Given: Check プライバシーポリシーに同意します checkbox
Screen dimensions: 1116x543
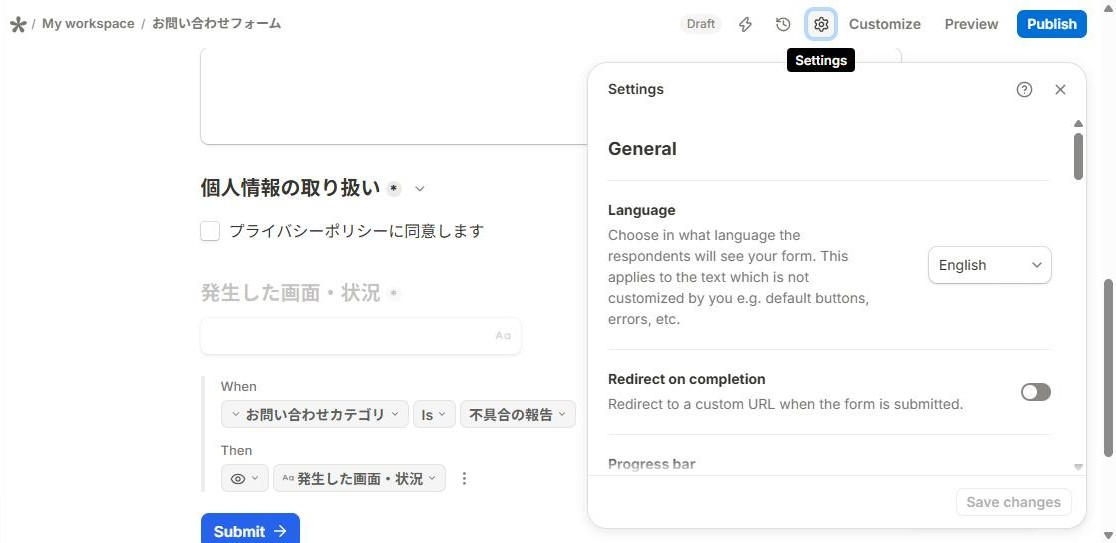Looking at the screenshot, I should pyautogui.click(x=210, y=231).
